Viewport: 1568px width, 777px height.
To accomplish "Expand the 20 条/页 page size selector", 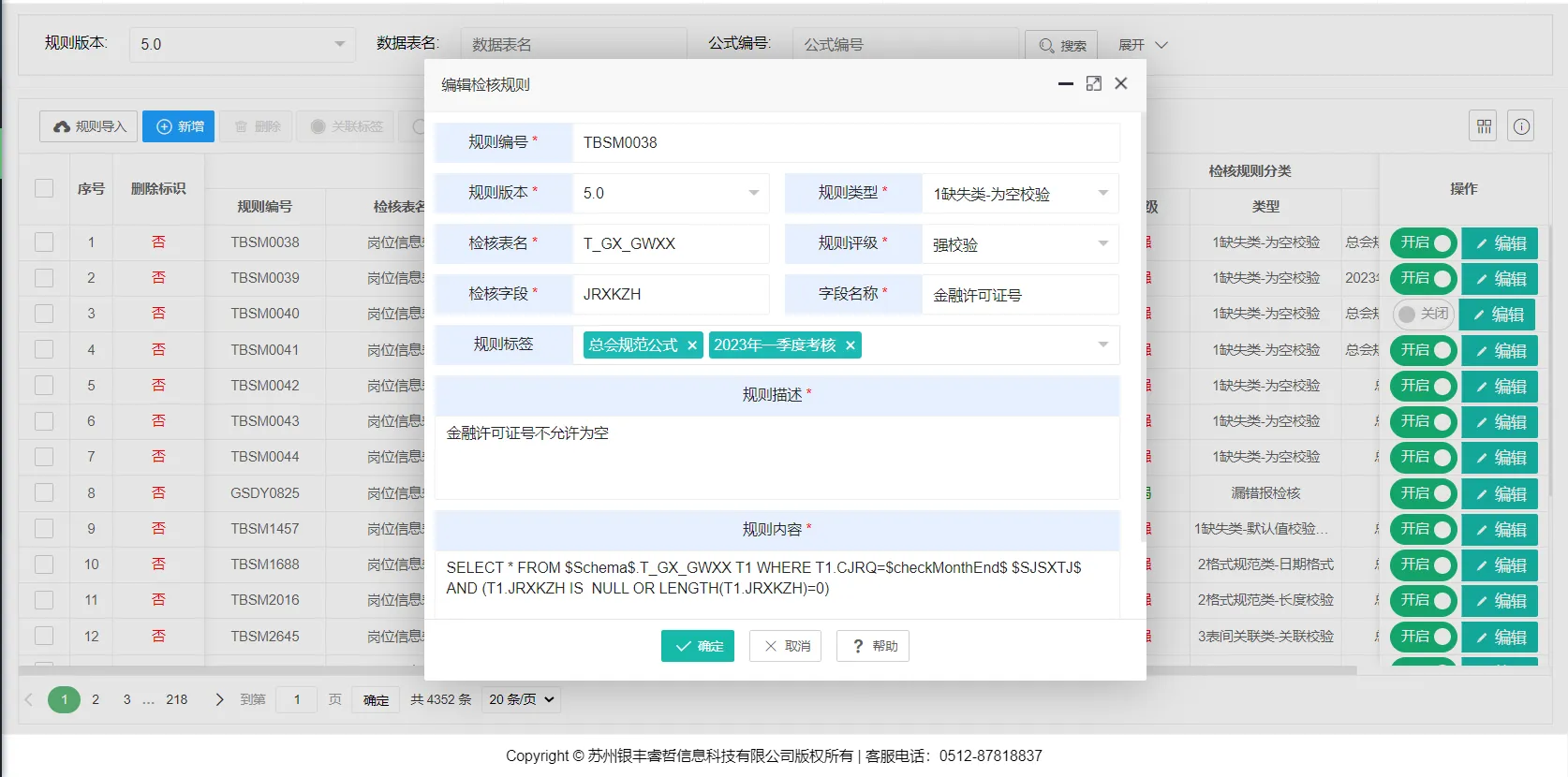I will (x=522, y=699).
